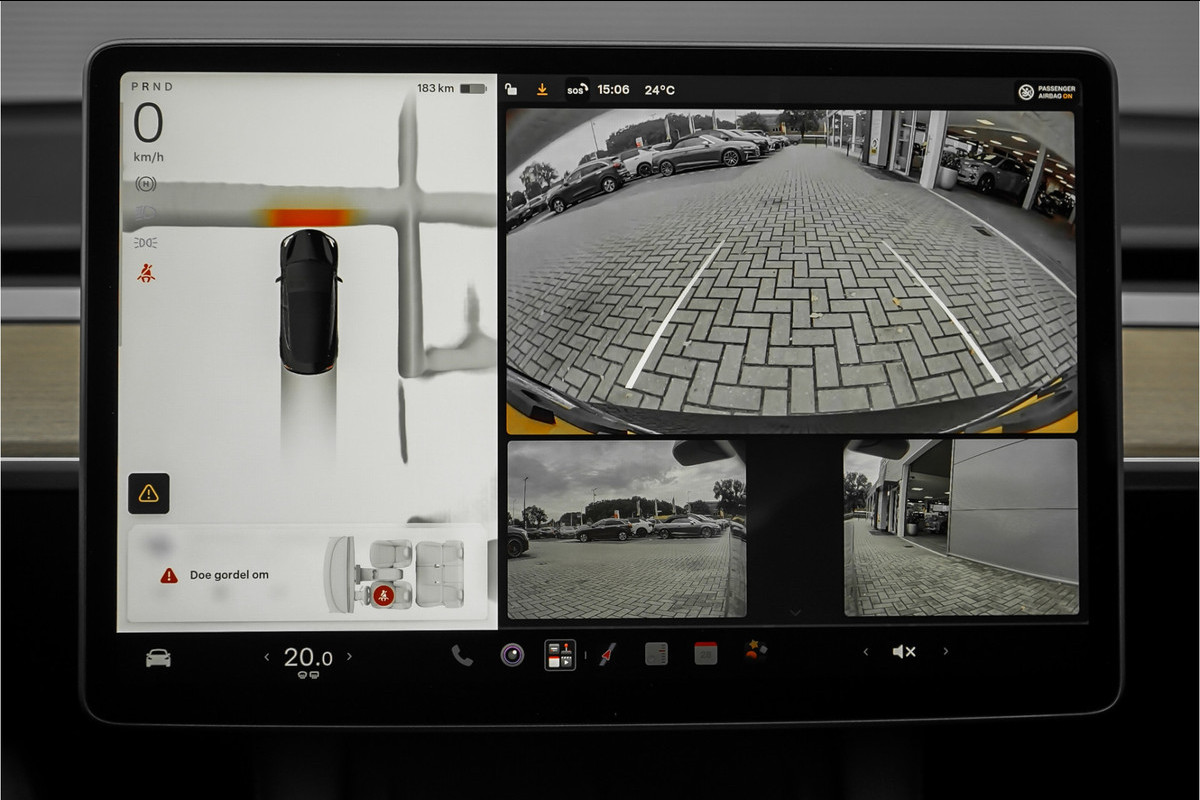Open the Toybox icon in bottom bar
Viewport: 1200px width, 800px height.
click(755, 652)
